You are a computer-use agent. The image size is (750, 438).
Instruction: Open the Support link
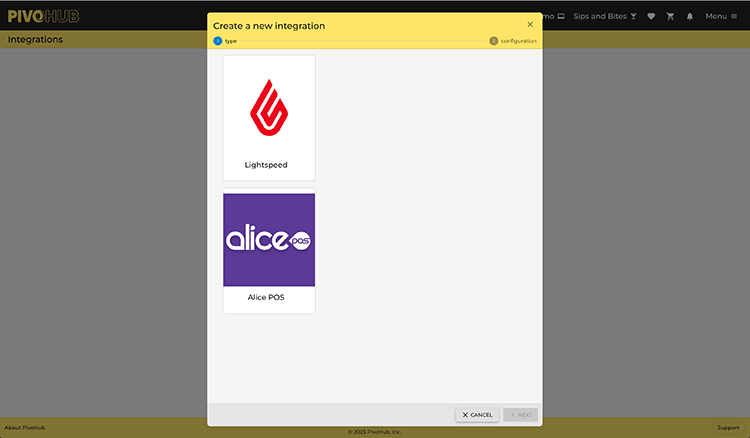click(728, 427)
